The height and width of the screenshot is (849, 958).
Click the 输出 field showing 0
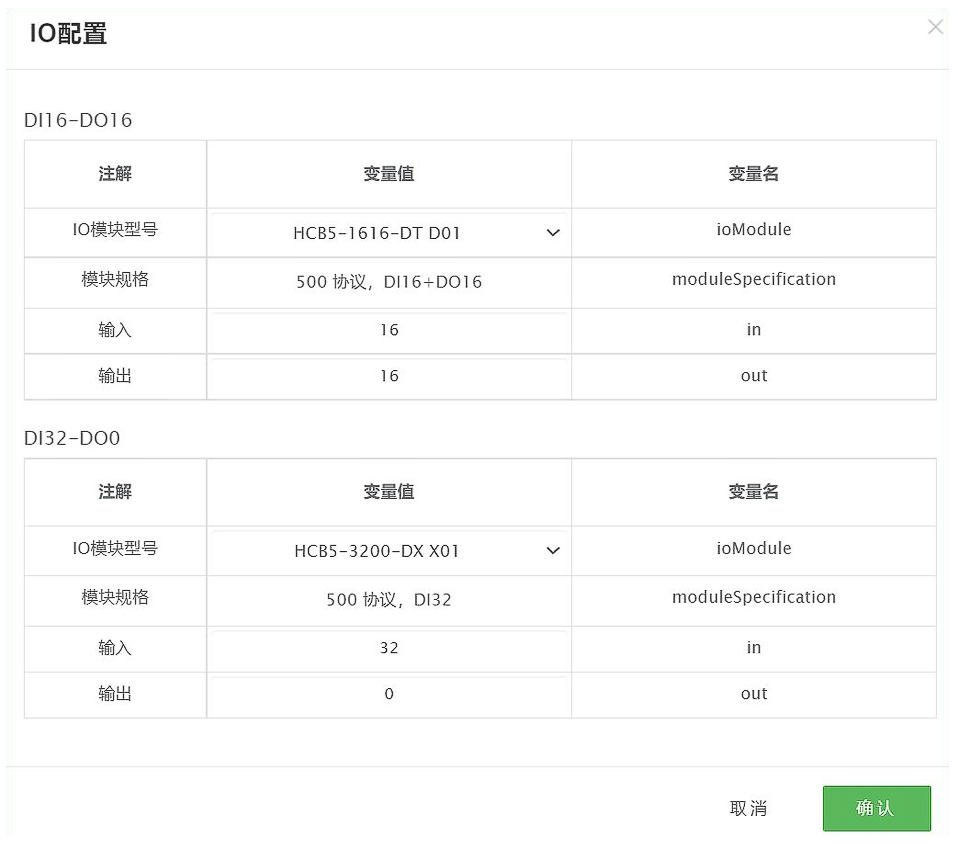click(x=388, y=694)
